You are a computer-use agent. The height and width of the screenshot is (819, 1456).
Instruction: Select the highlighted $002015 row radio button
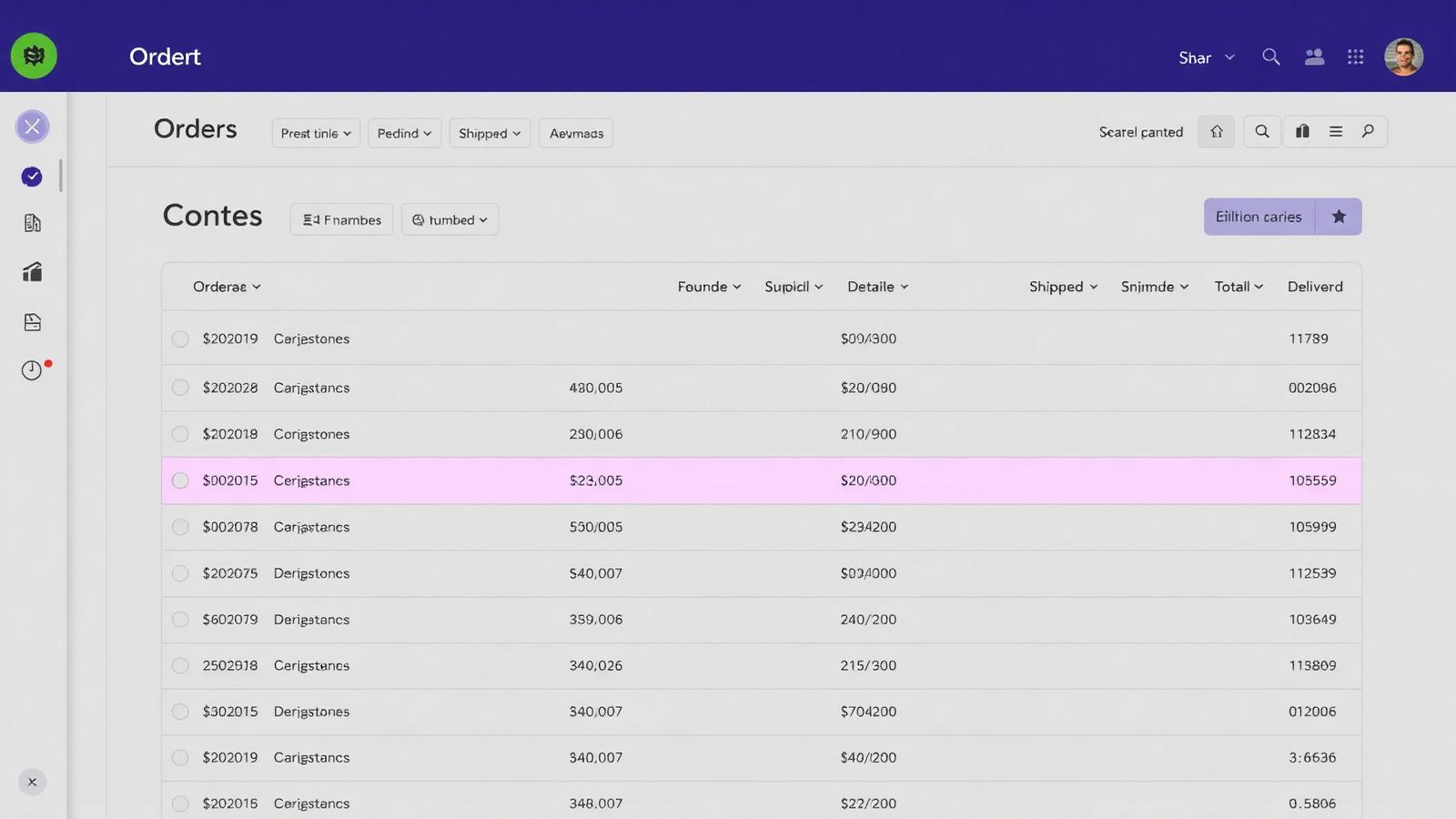(180, 480)
